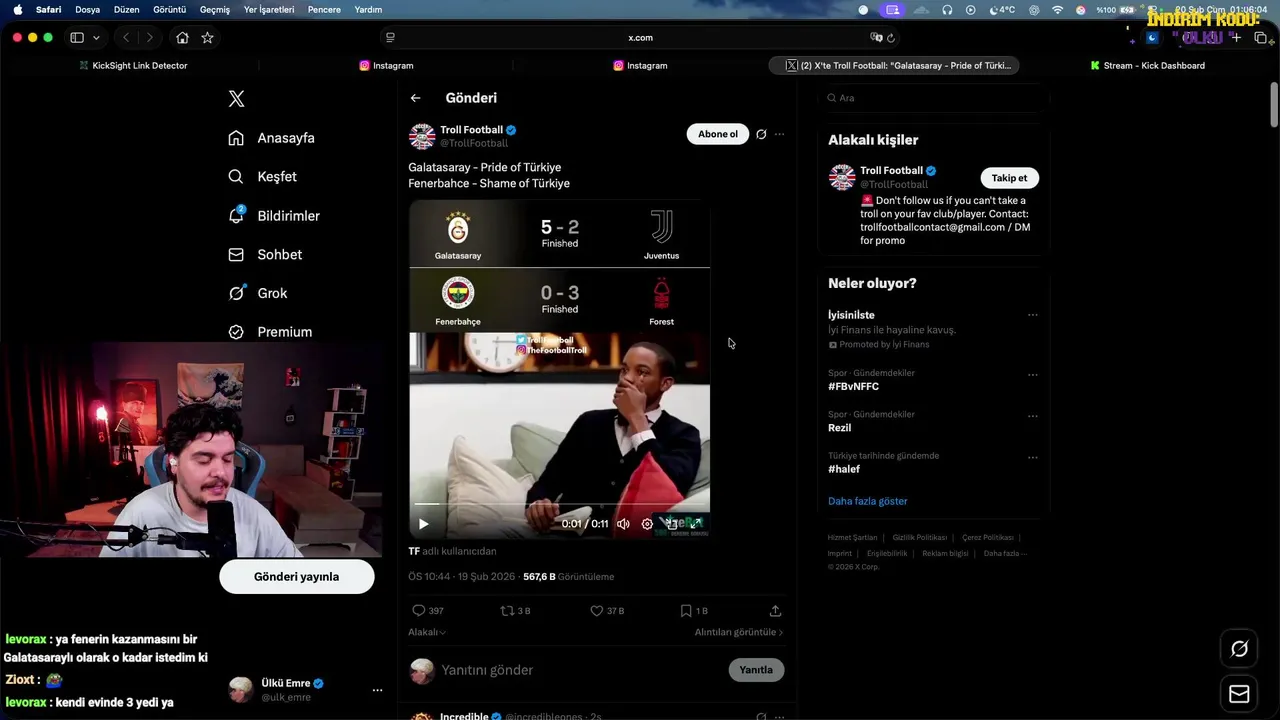Click the share icon on the post

click(x=775, y=610)
